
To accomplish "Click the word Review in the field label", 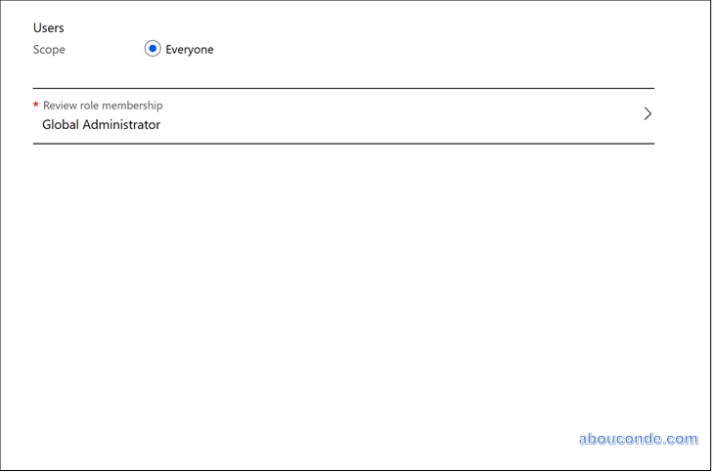I will click(x=57, y=105).
